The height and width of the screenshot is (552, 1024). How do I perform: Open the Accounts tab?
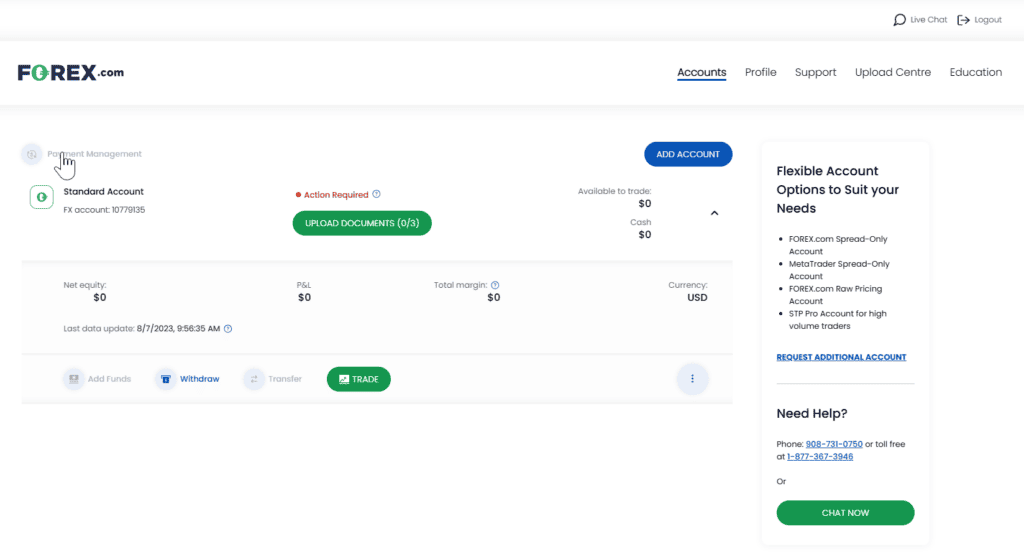click(701, 73)
